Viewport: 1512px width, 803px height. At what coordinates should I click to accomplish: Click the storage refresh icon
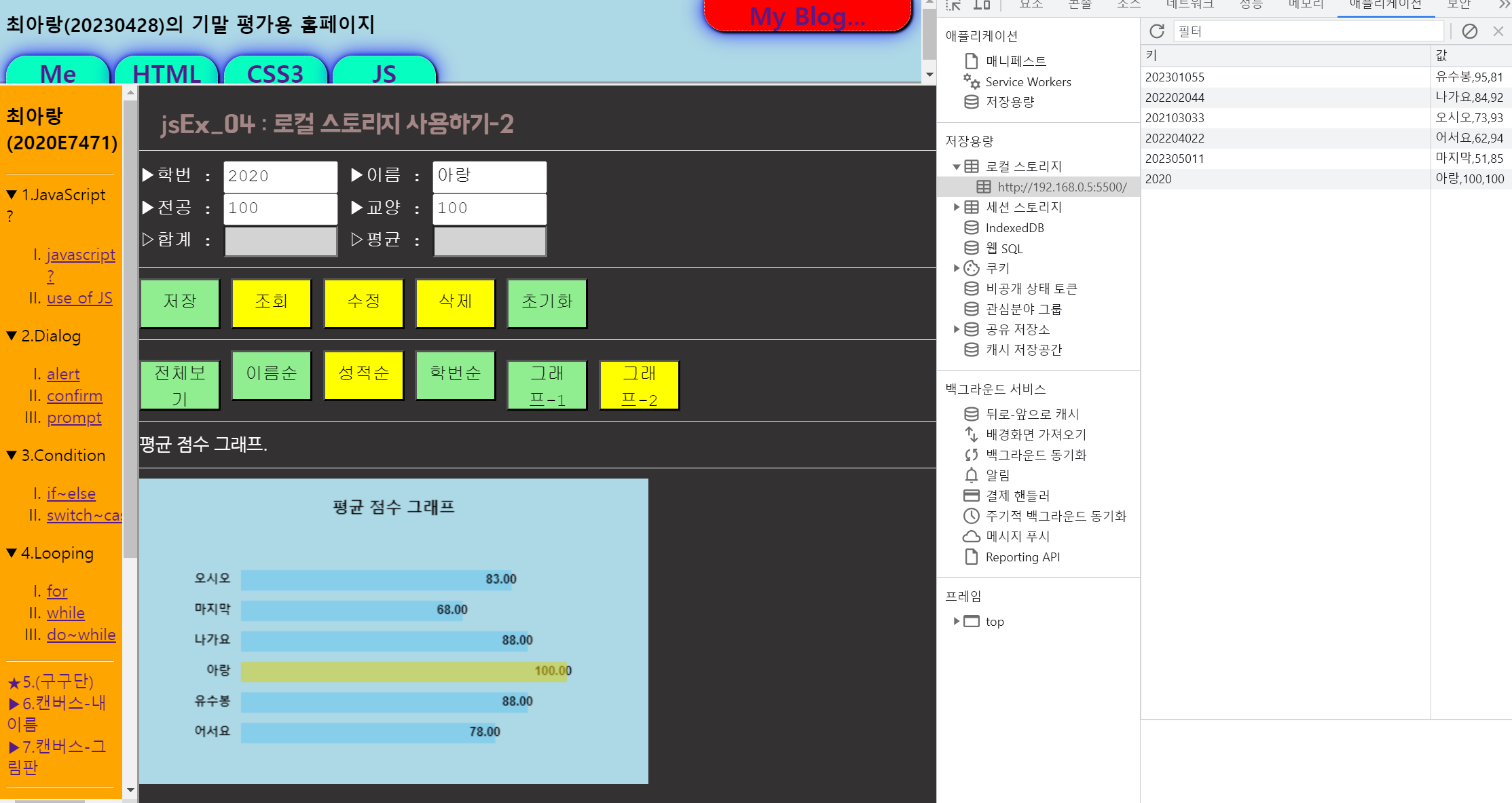point(1157,31)
